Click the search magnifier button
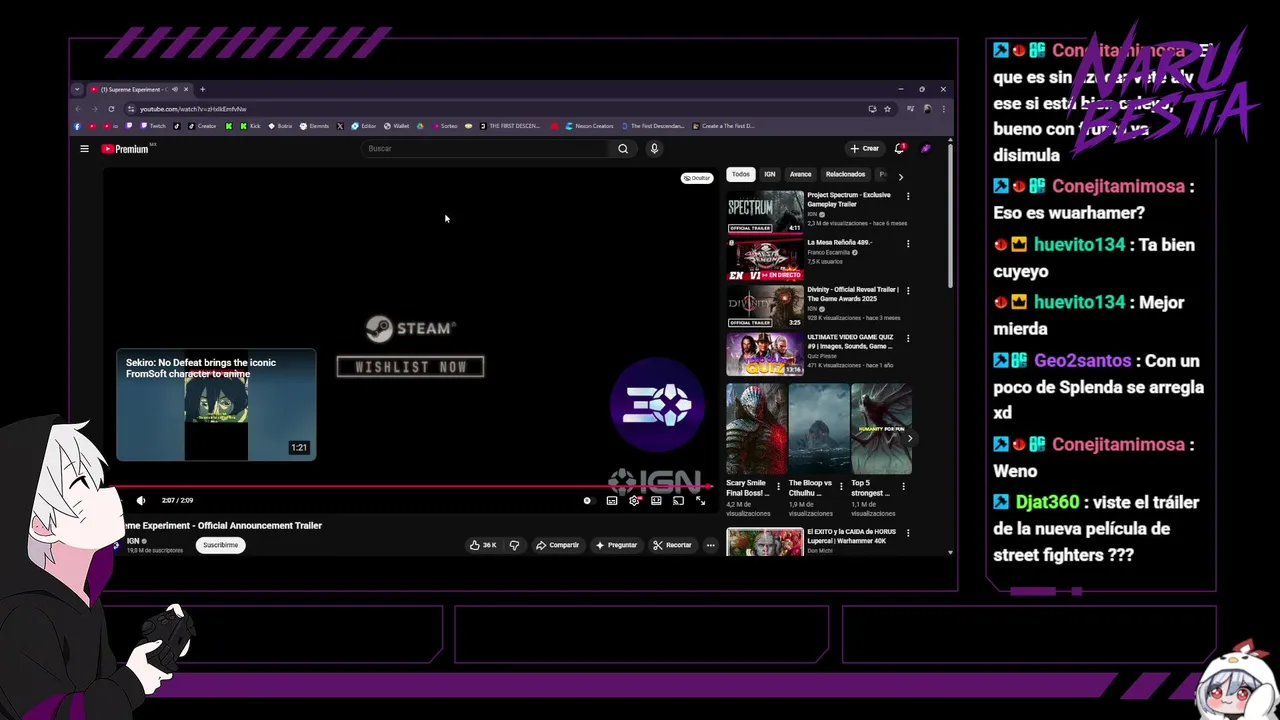The height and width of the screenshot is (720, 1280). 623,149
